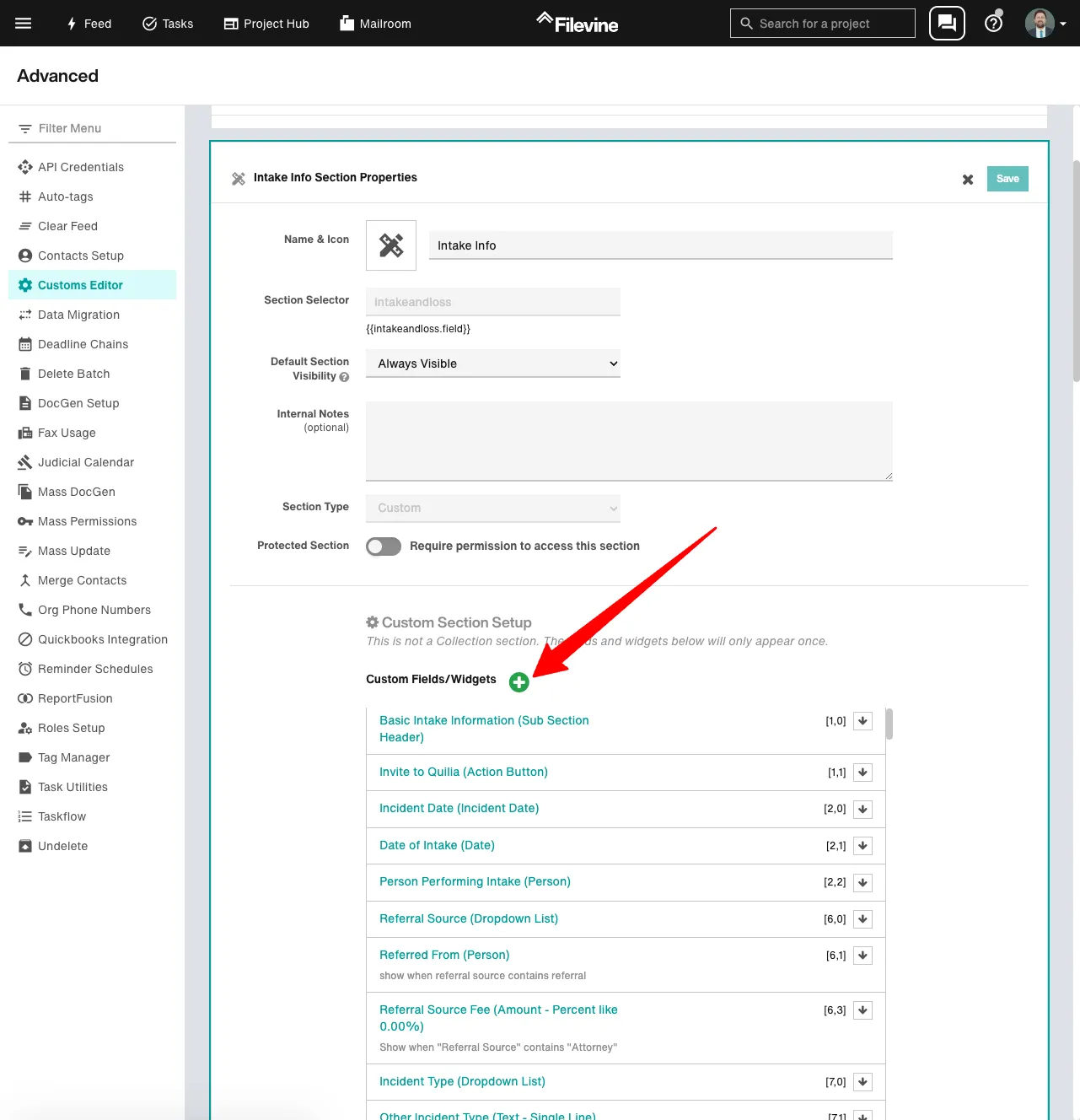Click the Undelete icon in sidebar
The width and height of the screenshot is (1080, 1120).
coord(25,846)
